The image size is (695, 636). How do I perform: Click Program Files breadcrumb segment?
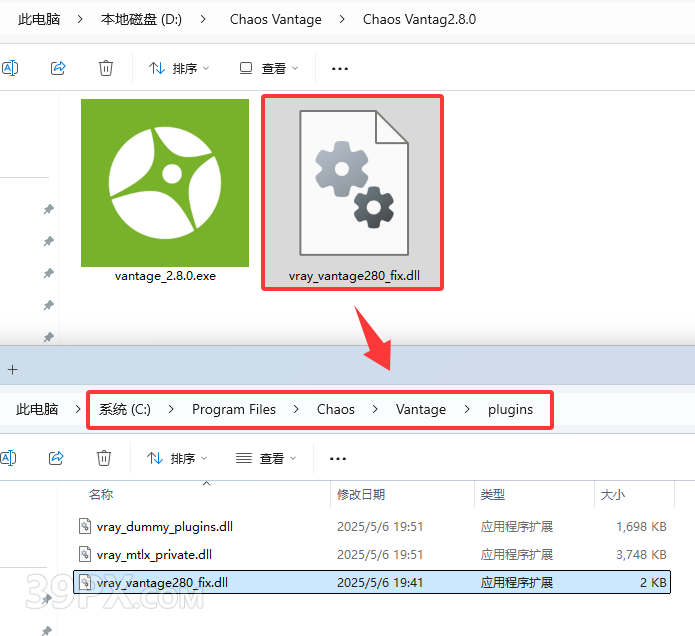[x=234, y=409]
